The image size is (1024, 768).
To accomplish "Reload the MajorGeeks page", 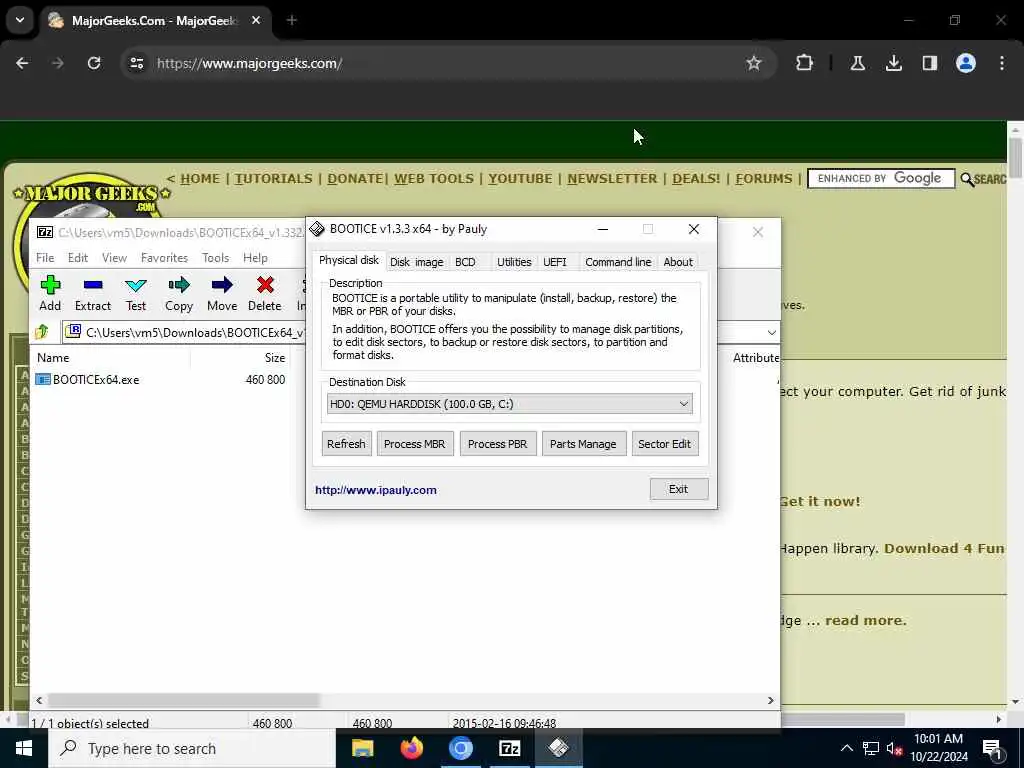I will pyautogui.click(x=94, y=63).
